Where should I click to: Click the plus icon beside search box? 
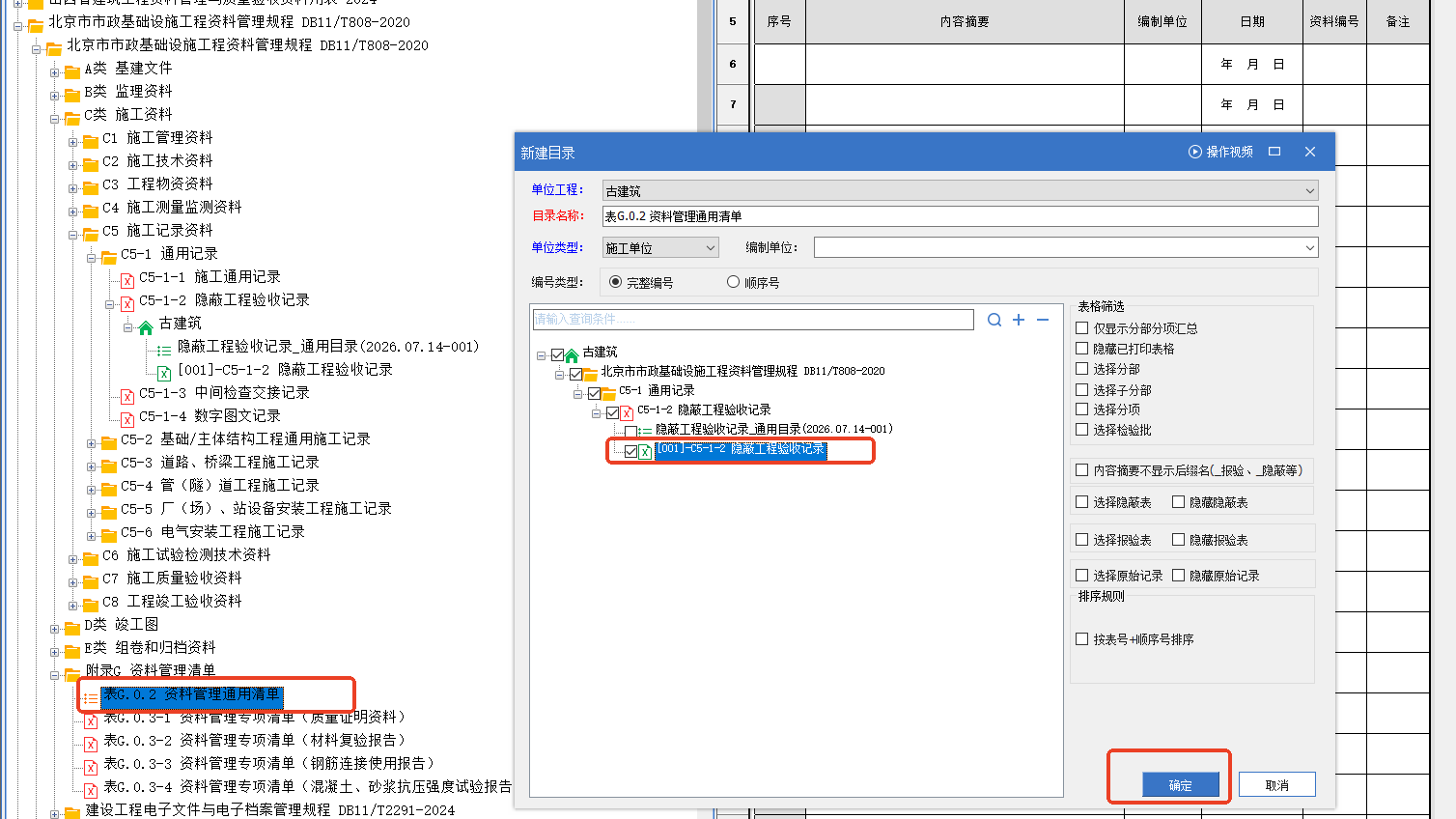click(1019, 320)
